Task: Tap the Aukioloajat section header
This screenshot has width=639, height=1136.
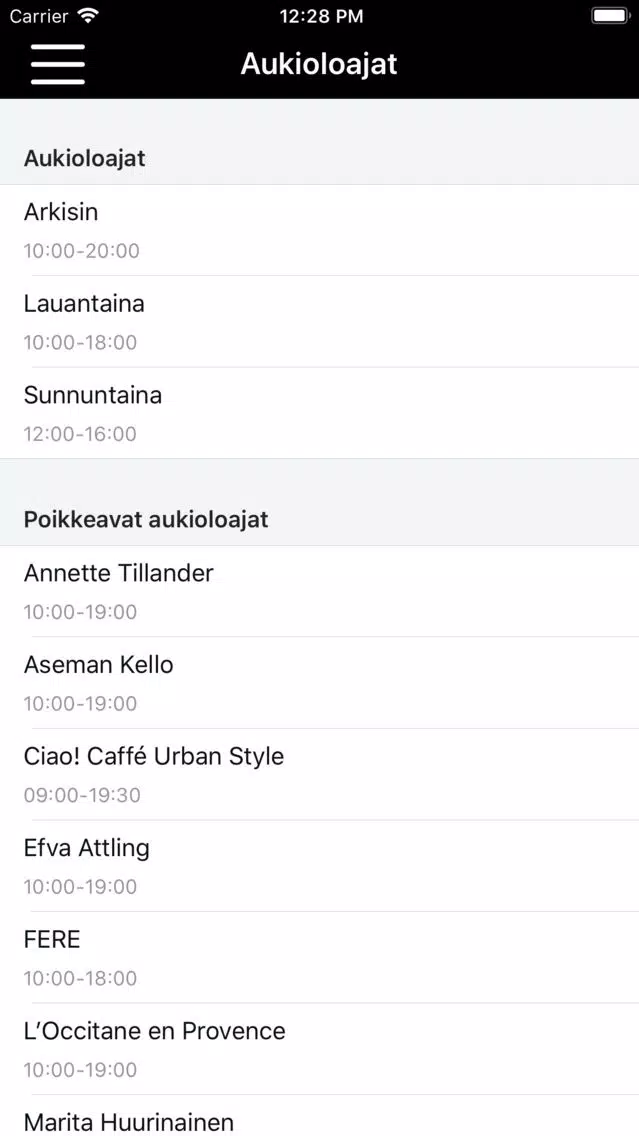Action: (x=85, y=158)
